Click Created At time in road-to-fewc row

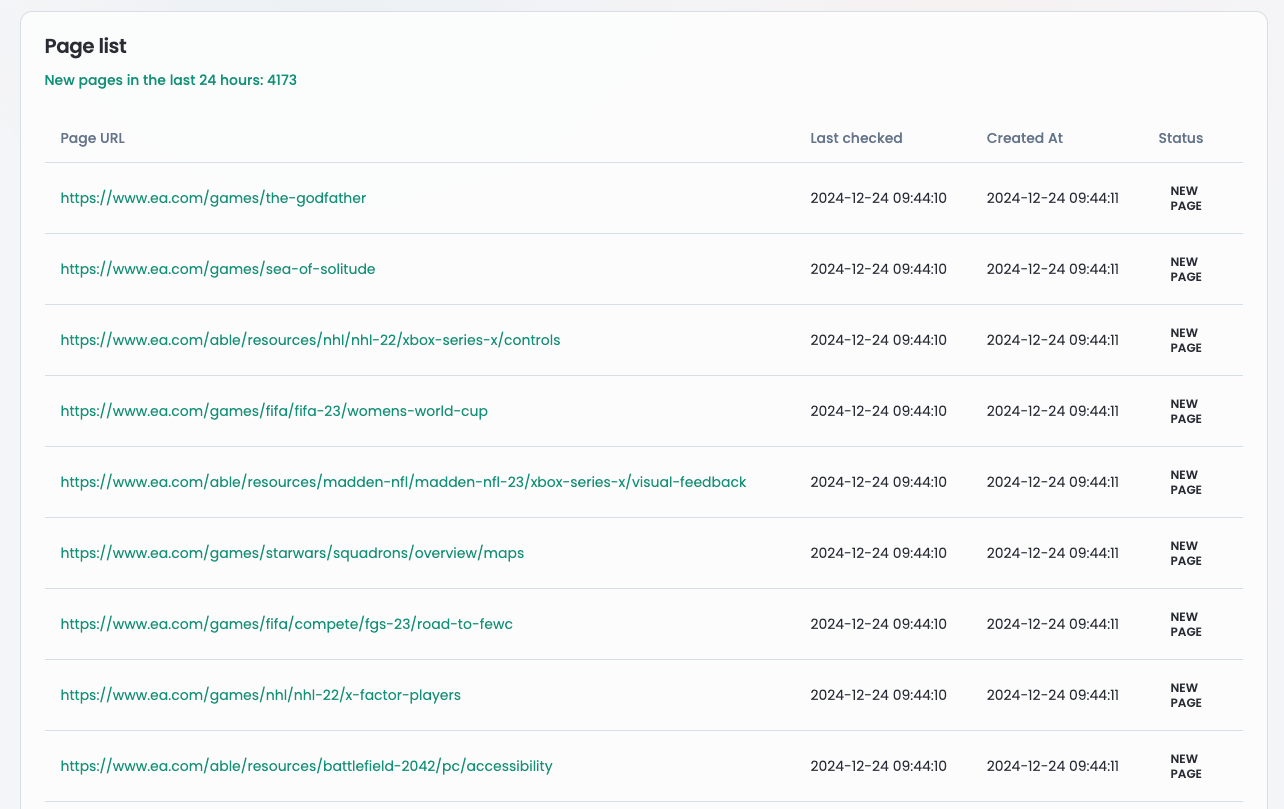coord(1052,624)
